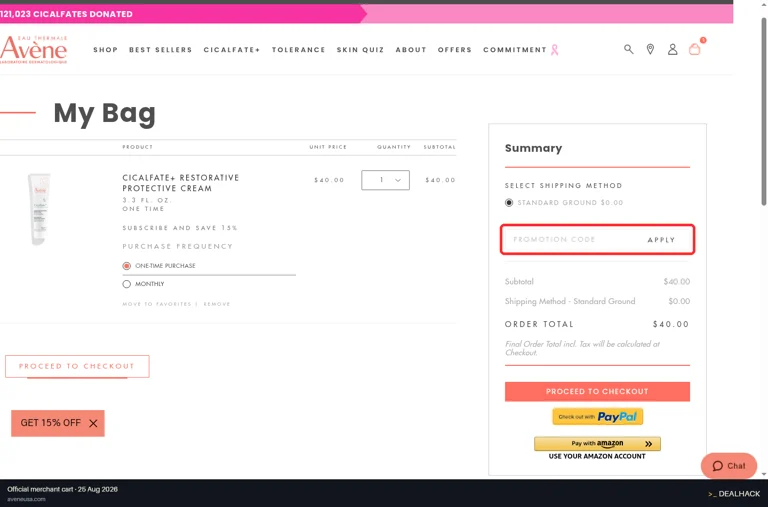
Task: Open the Cicalfate+ menu
Action: (232, 50)
